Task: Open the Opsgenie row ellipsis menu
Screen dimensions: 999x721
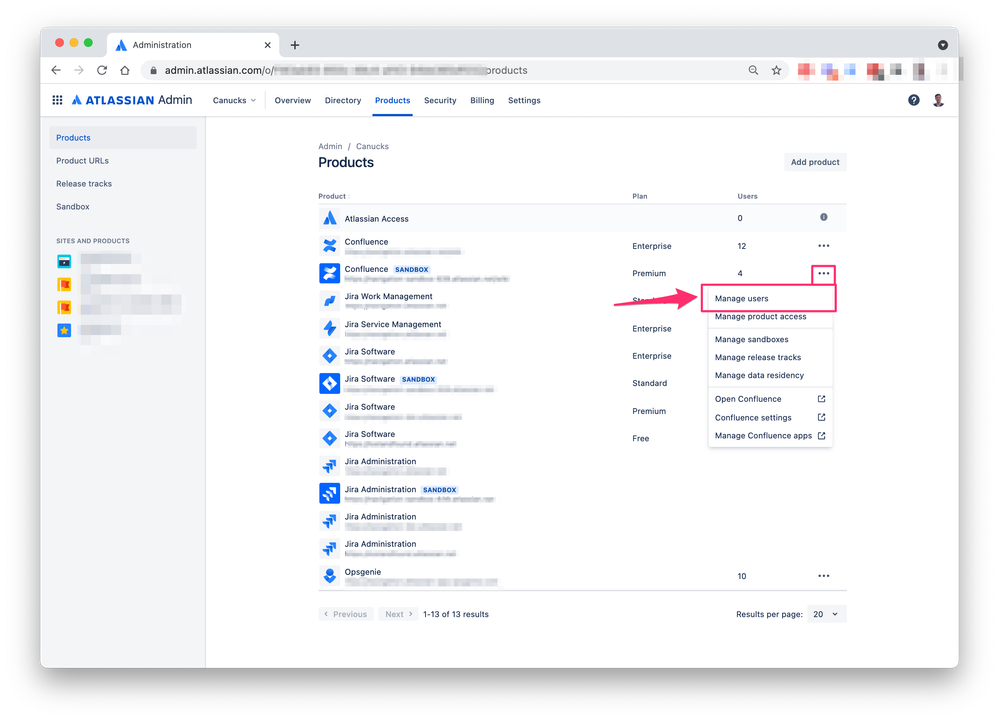Action: (x=823, y=575)
